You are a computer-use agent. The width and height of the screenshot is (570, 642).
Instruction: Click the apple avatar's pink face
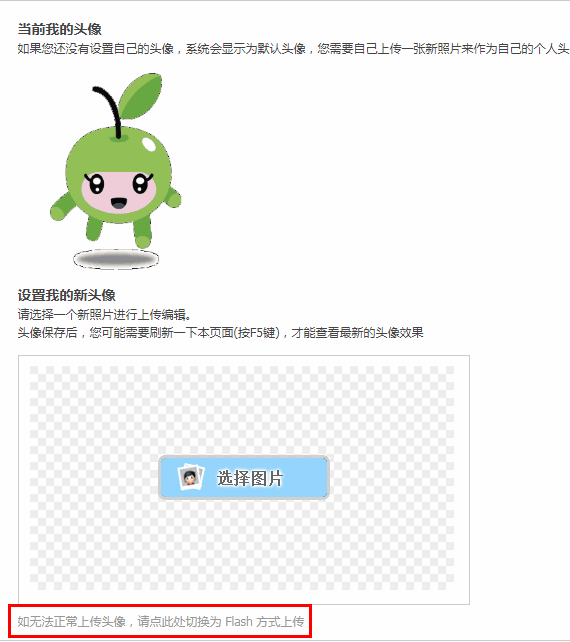point(118,192)
